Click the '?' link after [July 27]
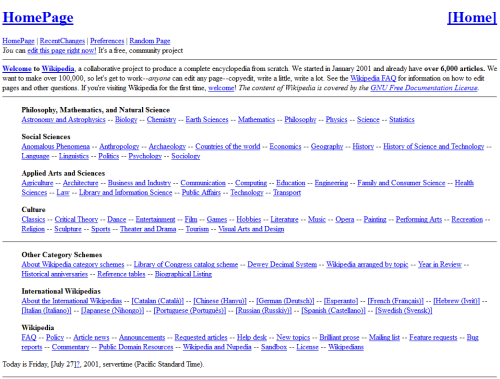 78,364
